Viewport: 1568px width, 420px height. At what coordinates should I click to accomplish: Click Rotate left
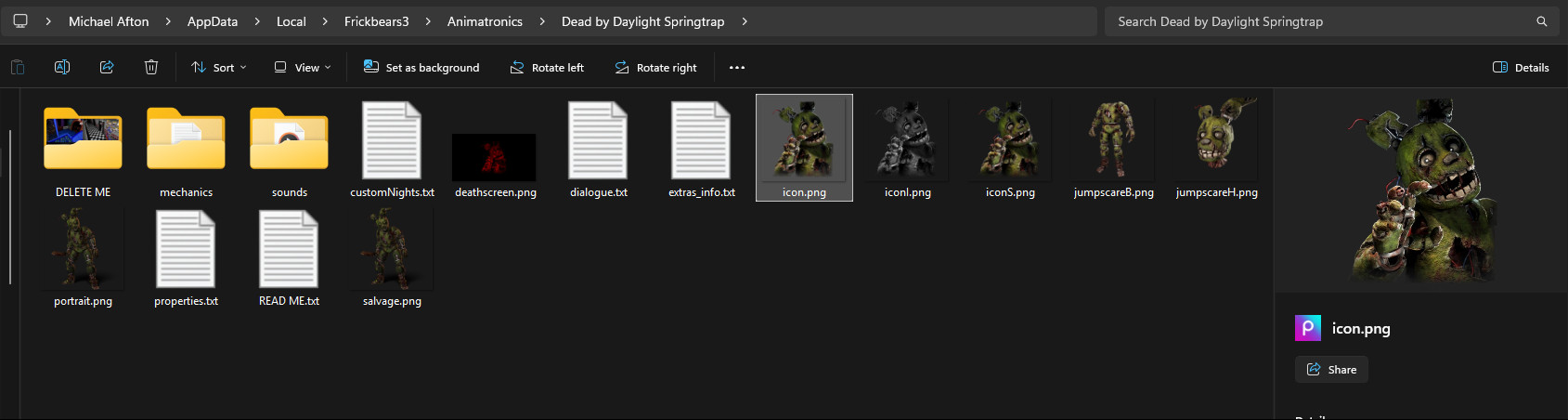[x=547, y=67]
